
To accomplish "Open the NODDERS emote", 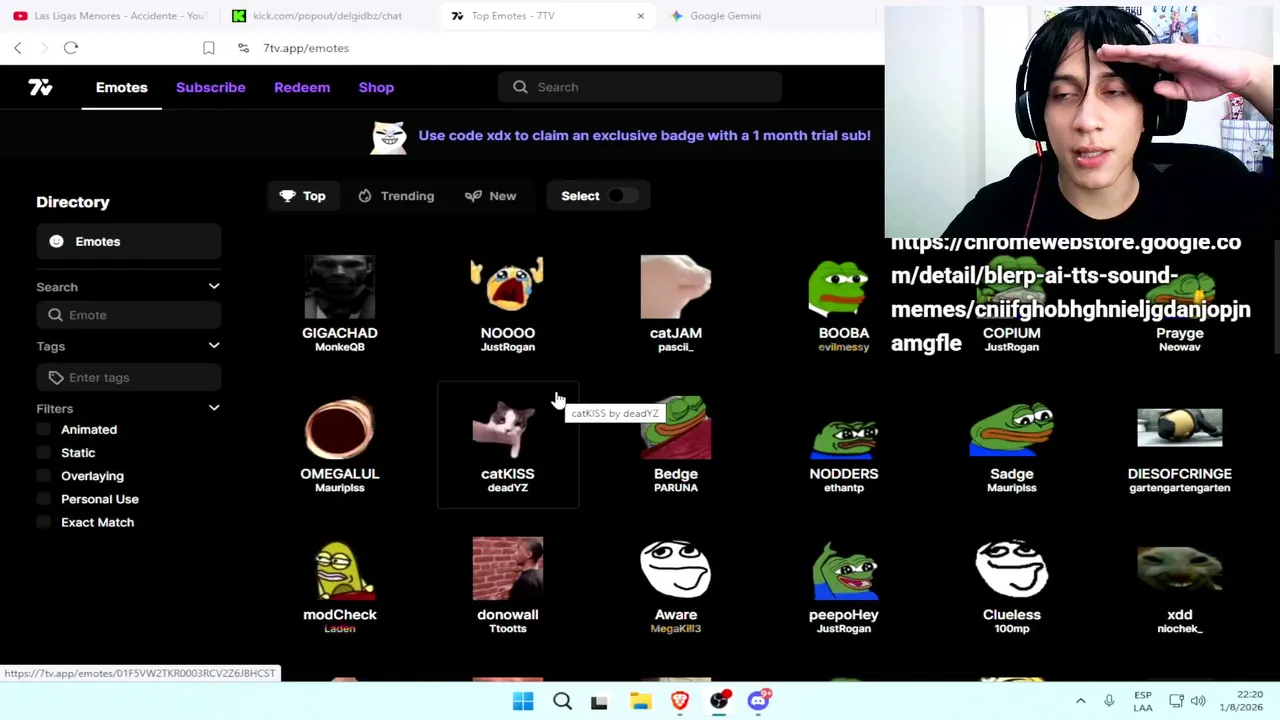I will (844, 444).
